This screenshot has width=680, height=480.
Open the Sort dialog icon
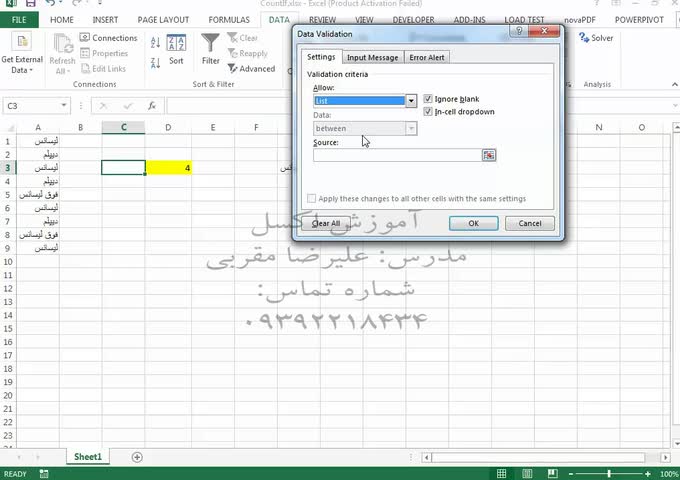point(176,43)
